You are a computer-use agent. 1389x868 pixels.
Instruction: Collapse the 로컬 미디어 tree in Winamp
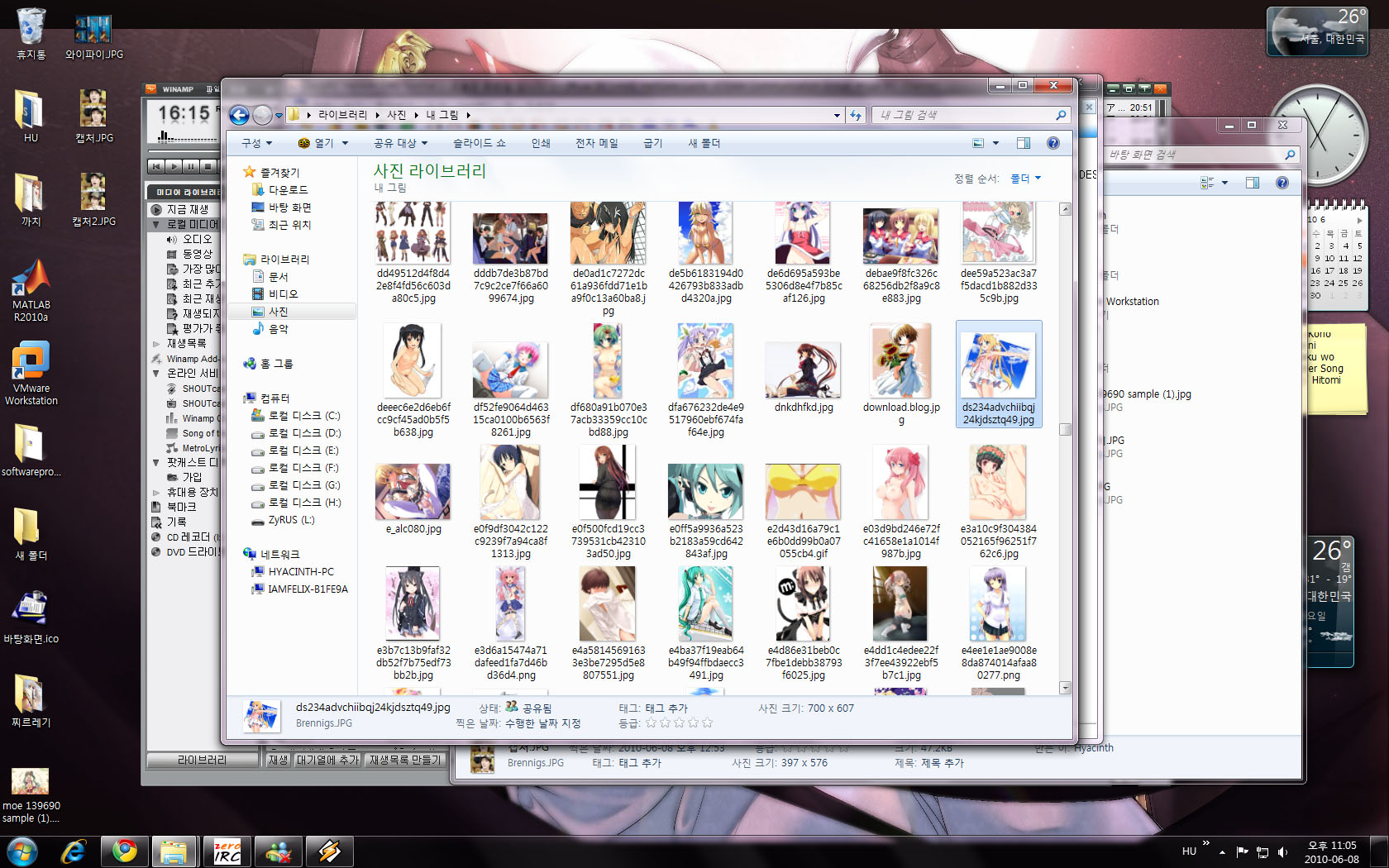click(x=155, y=225)
